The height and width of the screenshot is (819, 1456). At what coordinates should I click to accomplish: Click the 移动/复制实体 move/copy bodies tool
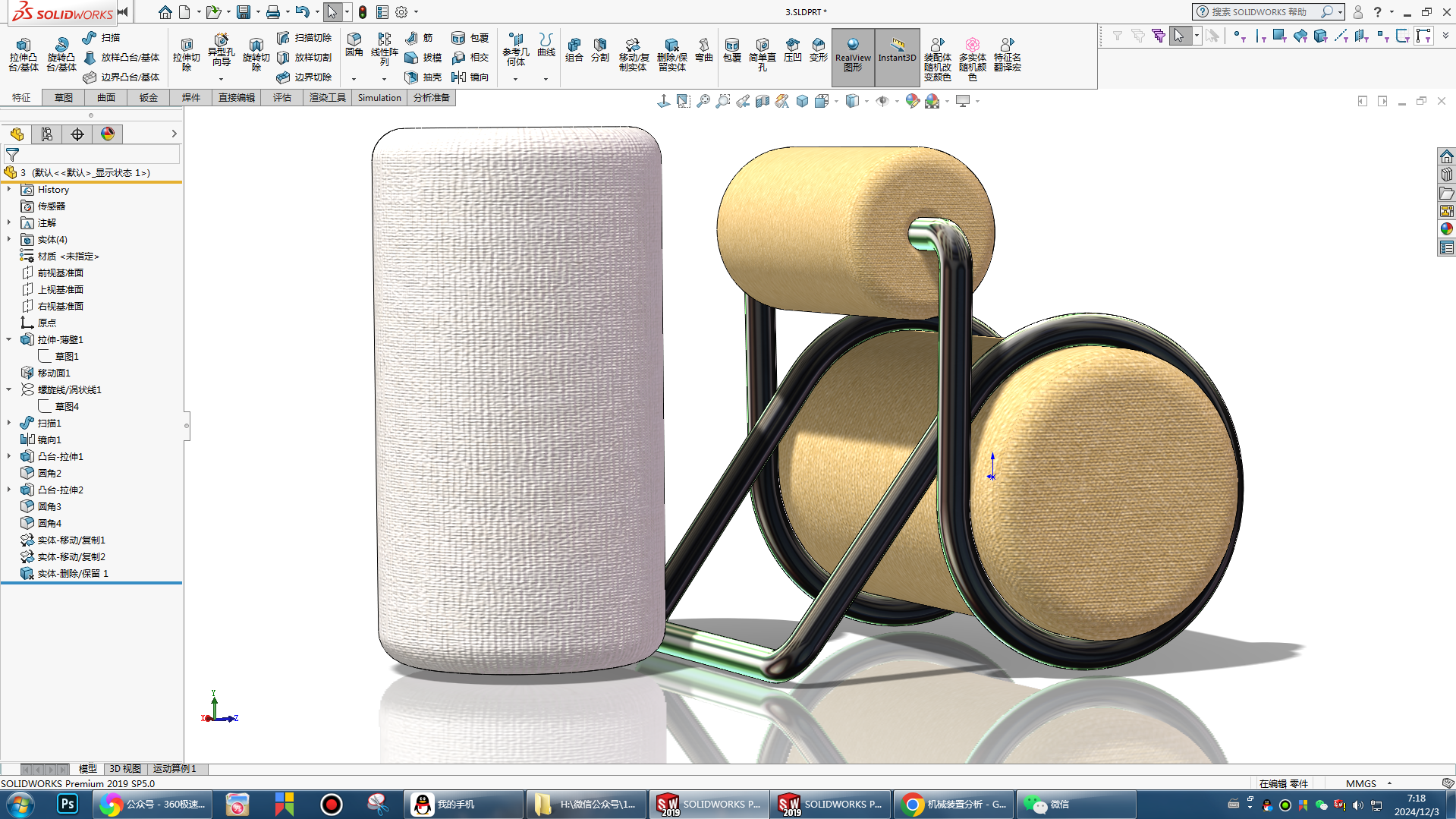pyautogui.click(x=633, y=55)
